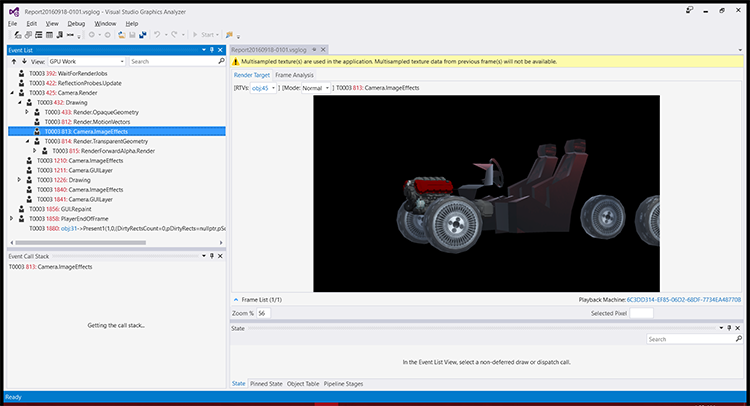Open the Mode dropdown set to Normal
This screenshot has width=750, height=406.
click(316, 88)
